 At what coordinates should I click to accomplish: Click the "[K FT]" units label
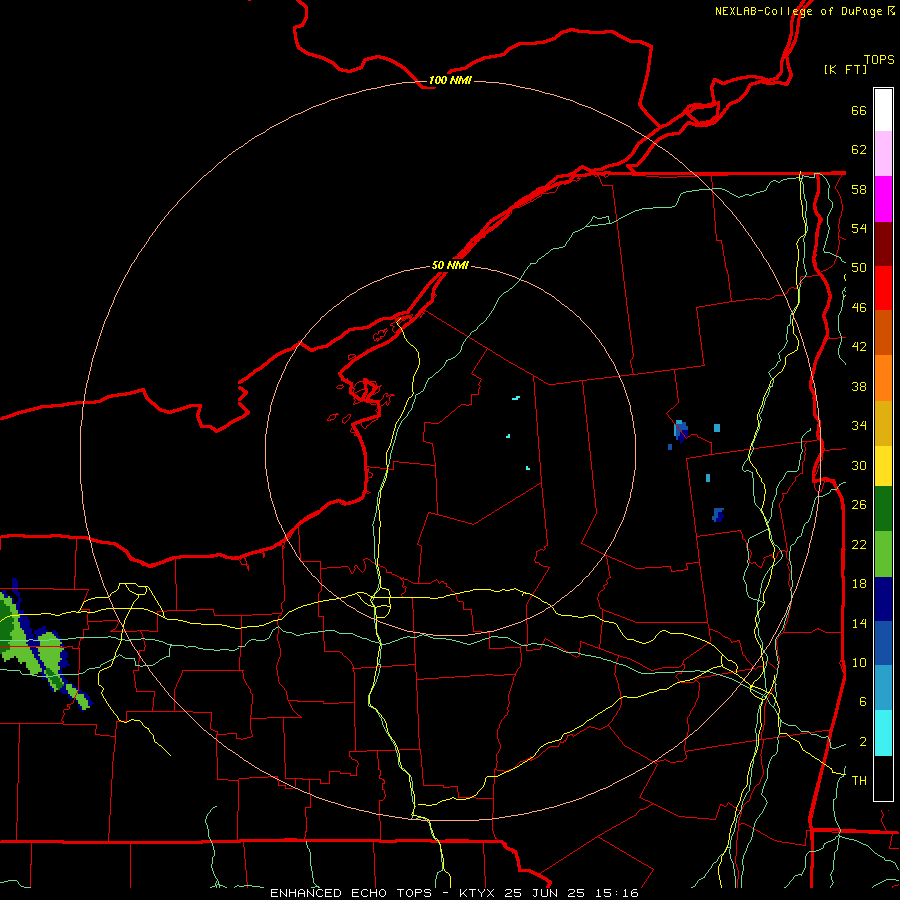pyautogui.click(x=845, y=69)
